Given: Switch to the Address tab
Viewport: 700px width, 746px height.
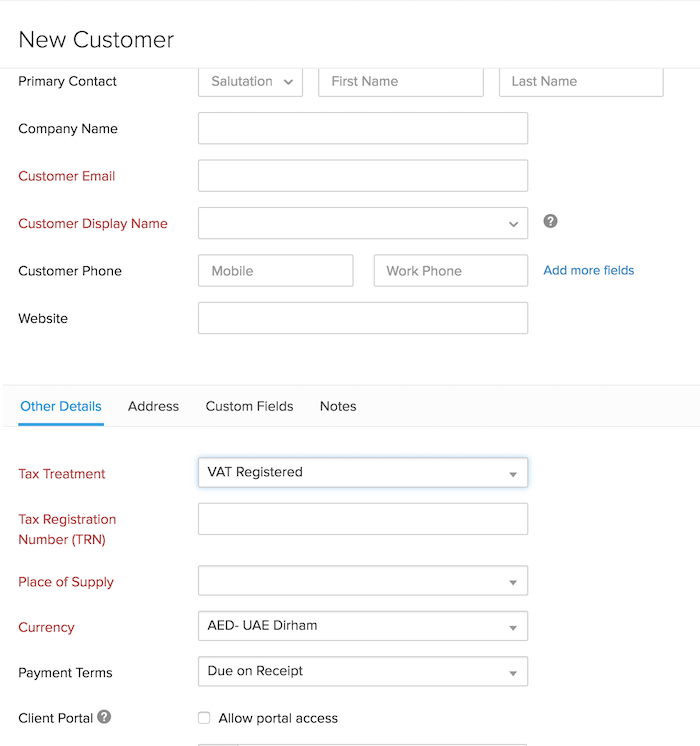Looking at the screenshot, I should [x=153, y=406].
